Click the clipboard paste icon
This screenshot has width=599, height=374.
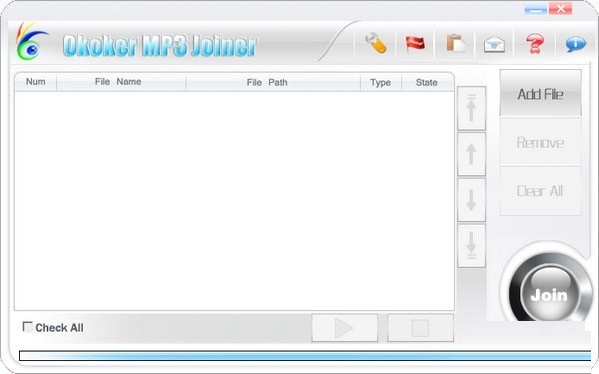click(x=455, y=43)
